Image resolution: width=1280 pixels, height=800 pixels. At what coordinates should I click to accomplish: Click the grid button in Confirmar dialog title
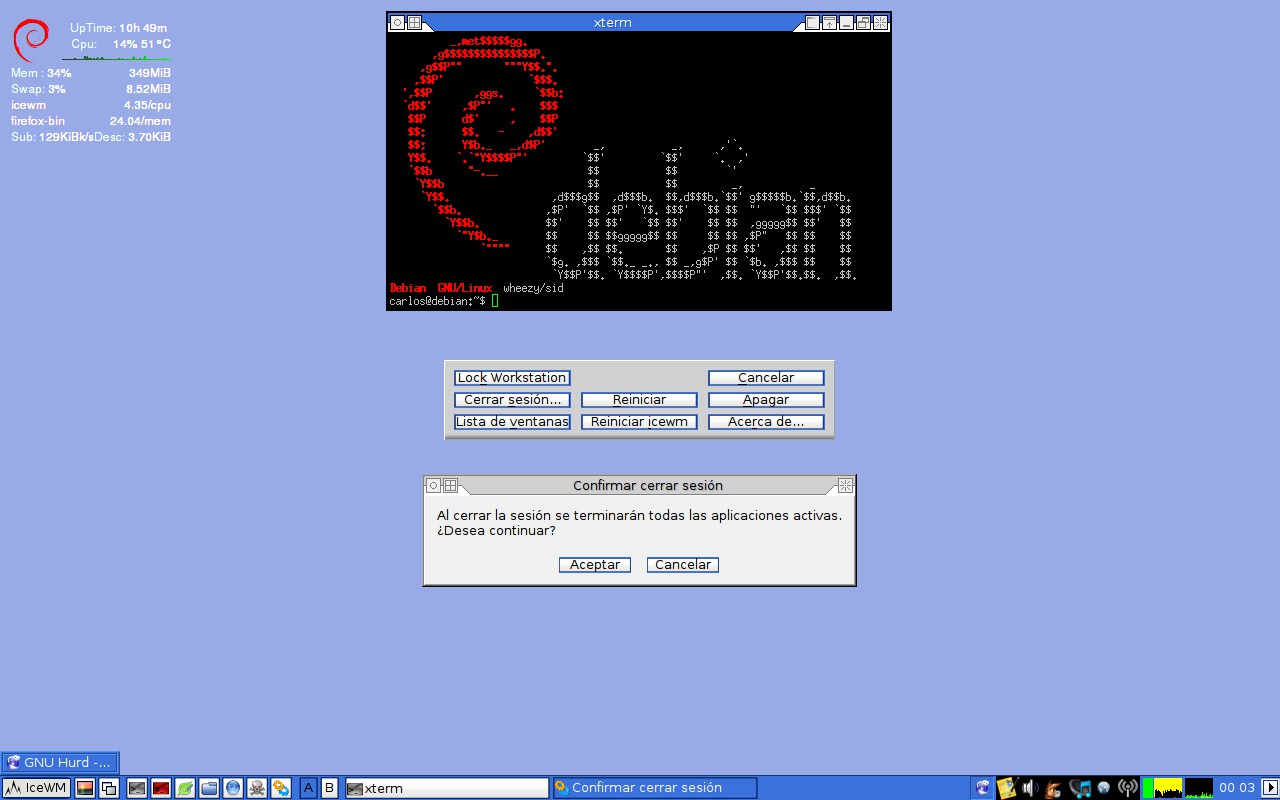[x=450, y=485]
